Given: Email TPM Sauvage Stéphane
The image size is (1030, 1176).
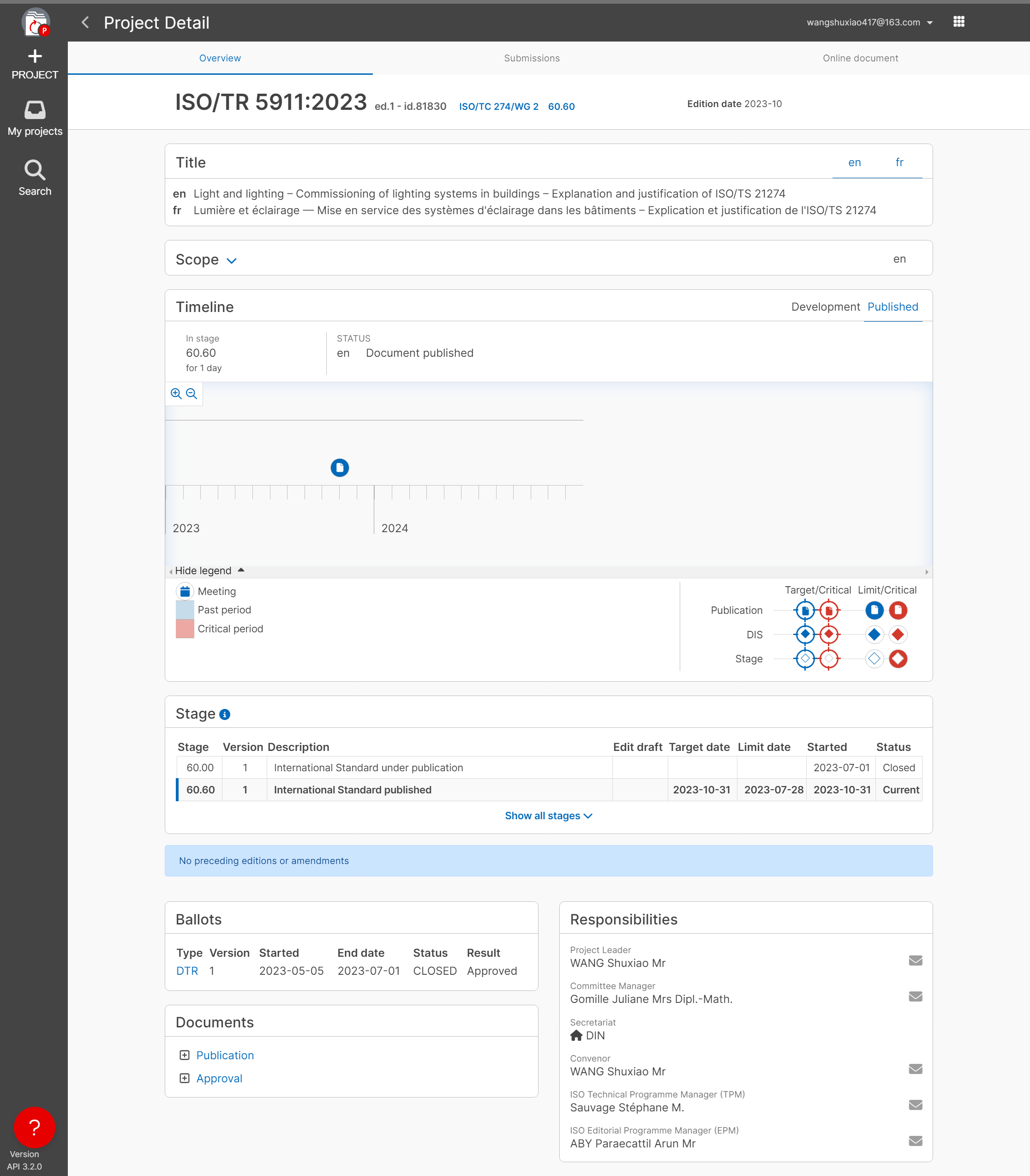Looking at the screenshot, I should click(915, 1105).
